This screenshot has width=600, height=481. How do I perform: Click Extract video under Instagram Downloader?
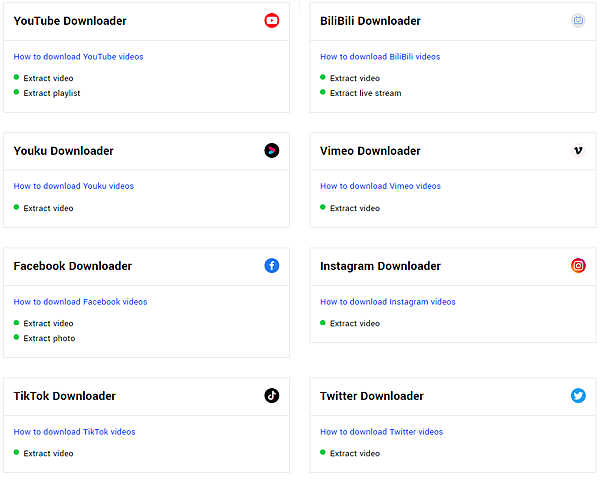355,323
